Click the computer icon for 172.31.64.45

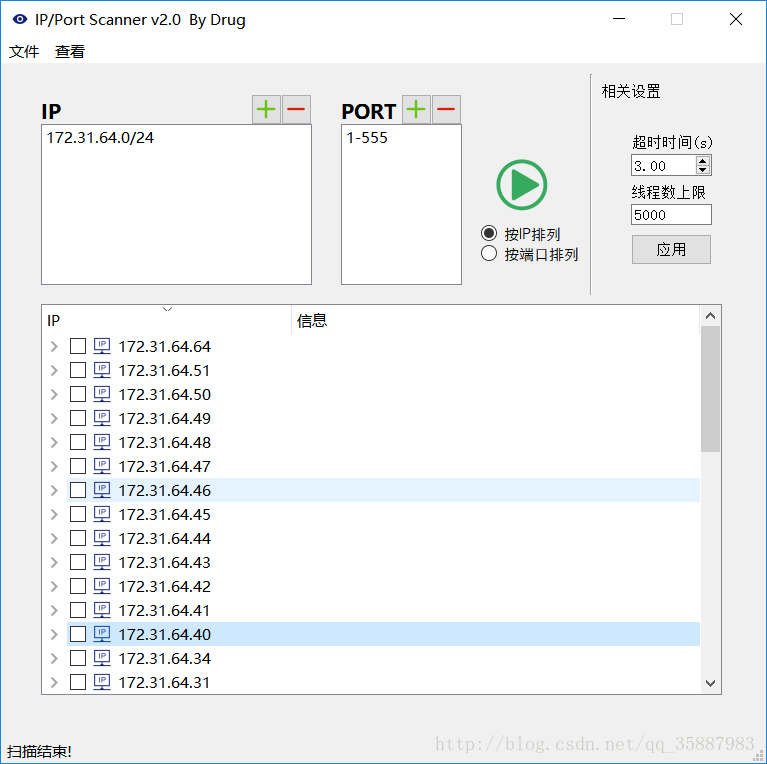(x=102, y=514)
